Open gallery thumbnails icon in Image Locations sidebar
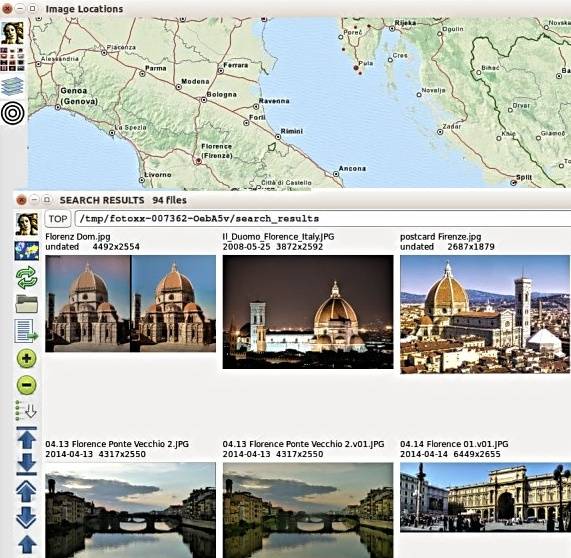 click(x=13, y=59)
